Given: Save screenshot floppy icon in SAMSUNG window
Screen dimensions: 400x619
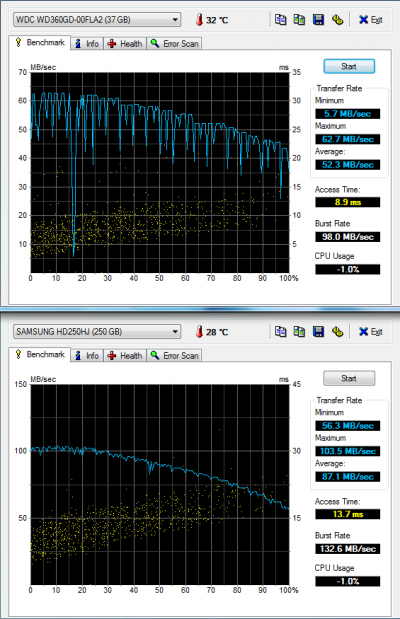Looking at the screenshot, I should point(318,332).
